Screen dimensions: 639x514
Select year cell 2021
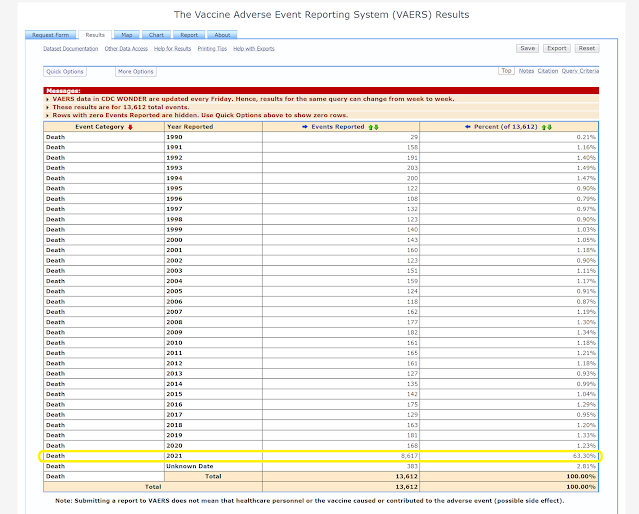click(x=174, y=456)
